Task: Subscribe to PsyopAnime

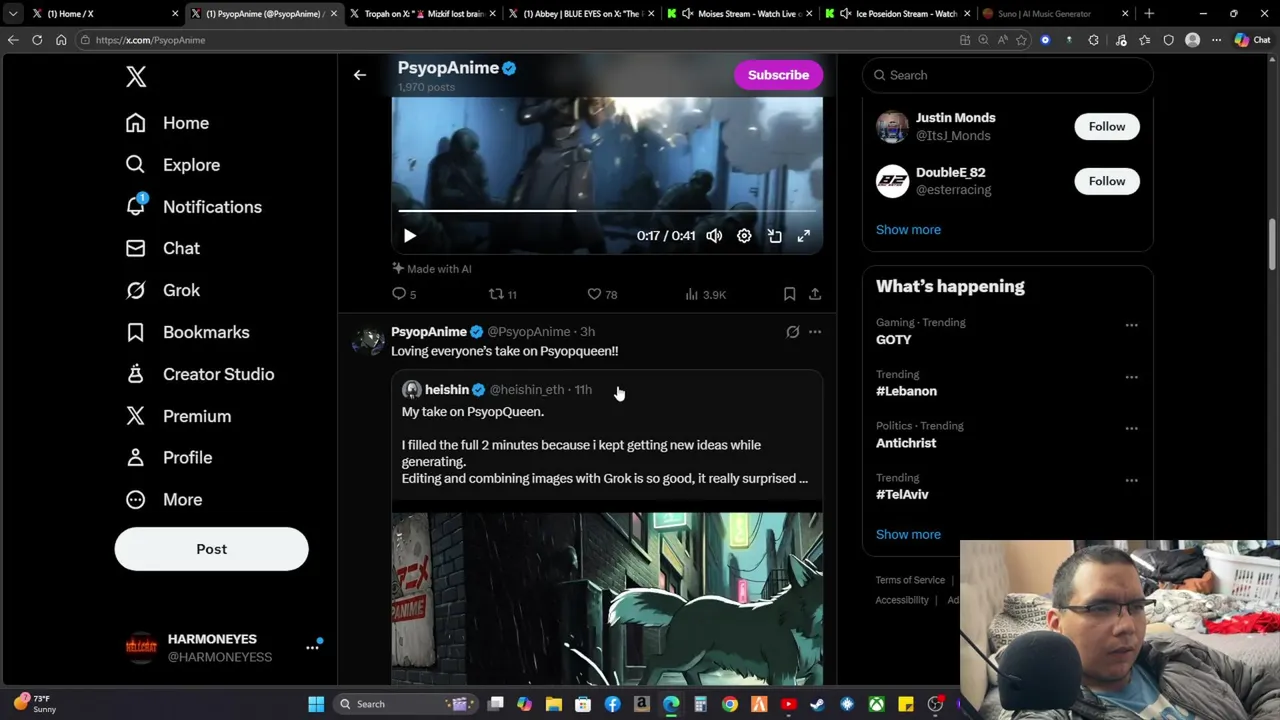Action: [778, 75]
